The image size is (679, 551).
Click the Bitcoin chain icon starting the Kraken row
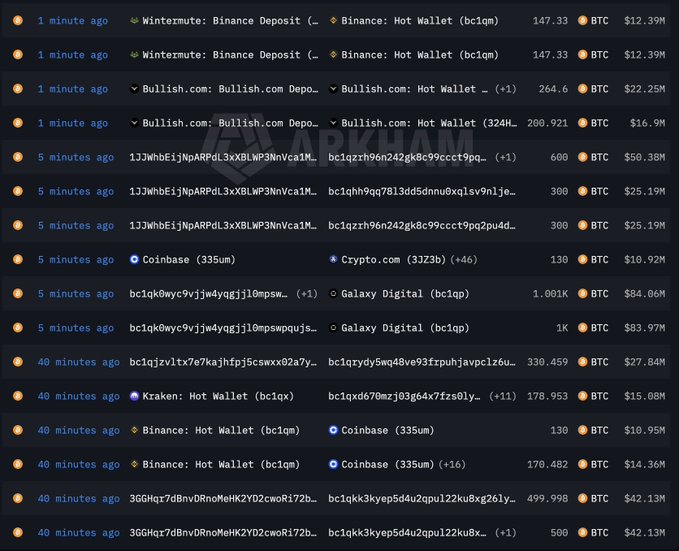[x=18, y=396]
